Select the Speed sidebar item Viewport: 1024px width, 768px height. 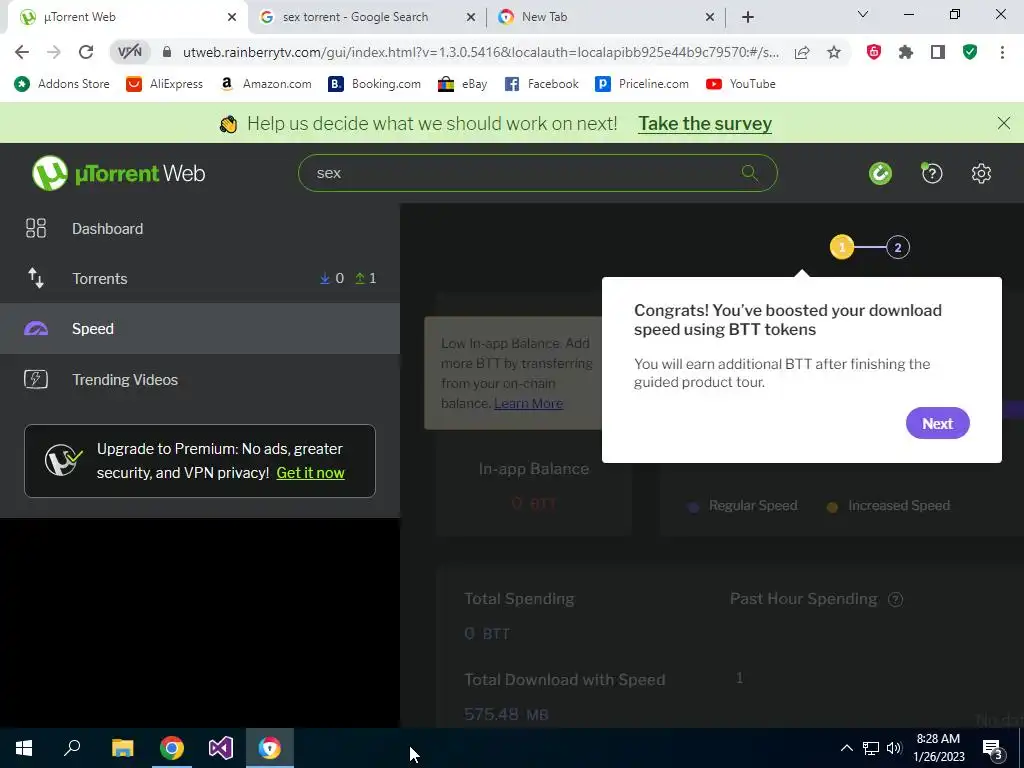200,328
